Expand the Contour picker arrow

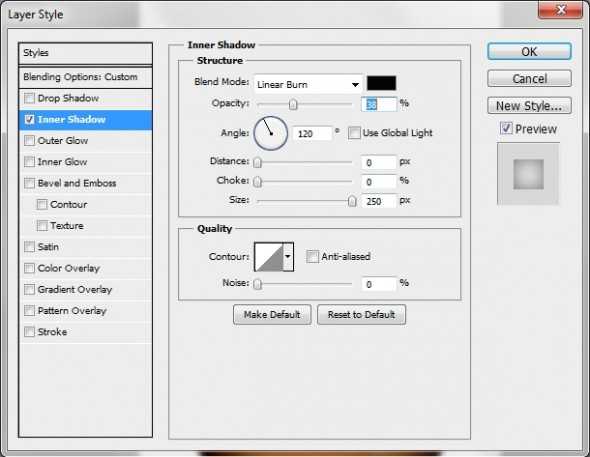[x=288, y=257]
